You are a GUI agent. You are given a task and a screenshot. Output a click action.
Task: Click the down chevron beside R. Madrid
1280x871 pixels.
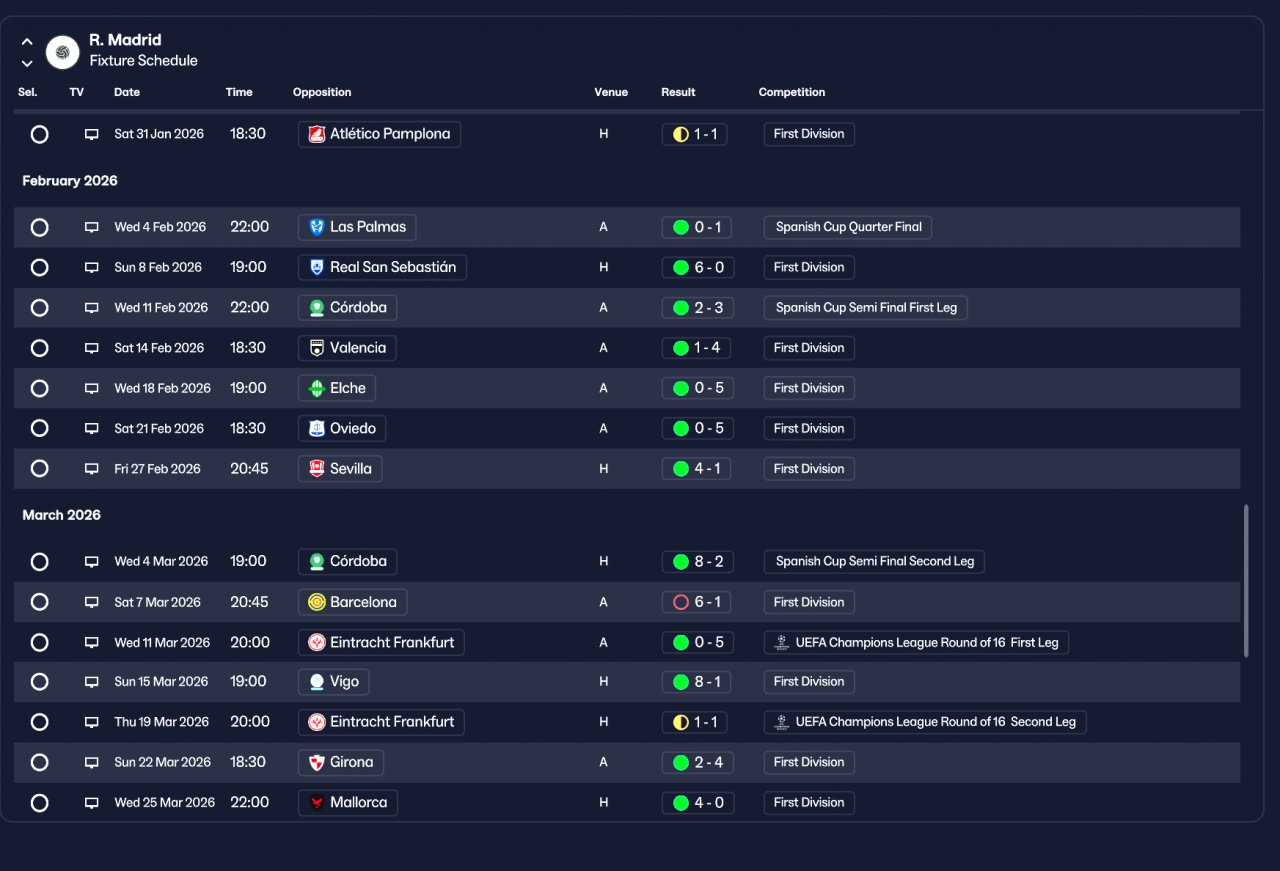pos(27,63)
